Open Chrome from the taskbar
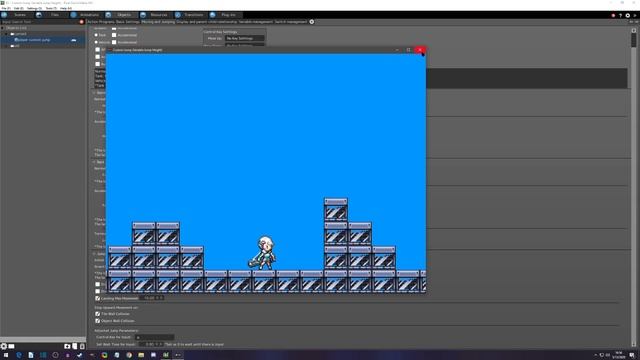This screenshot has height=360, width=640. [129, 355]
